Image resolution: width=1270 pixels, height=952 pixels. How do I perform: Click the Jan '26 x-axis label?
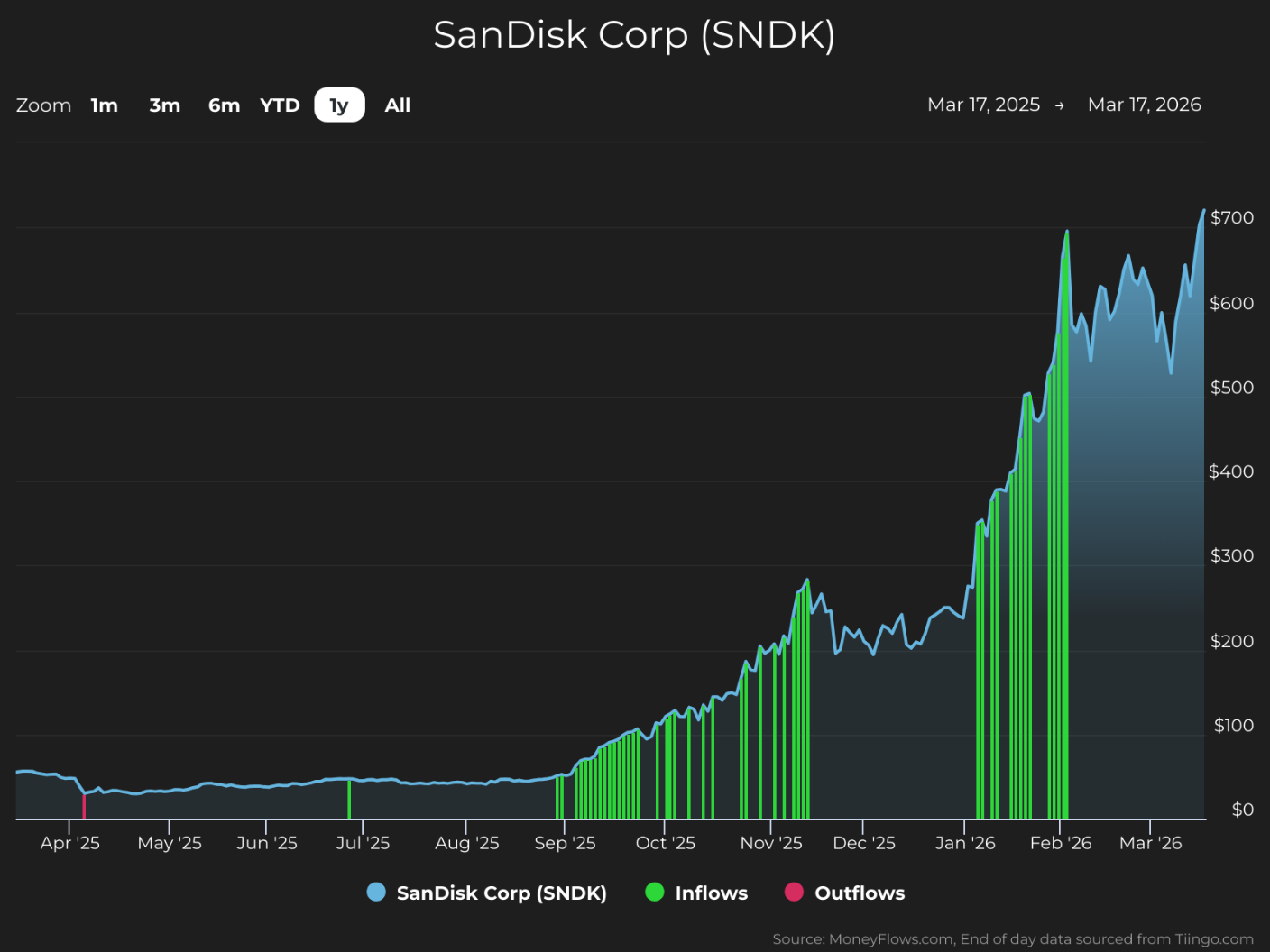tap(965, 843)
